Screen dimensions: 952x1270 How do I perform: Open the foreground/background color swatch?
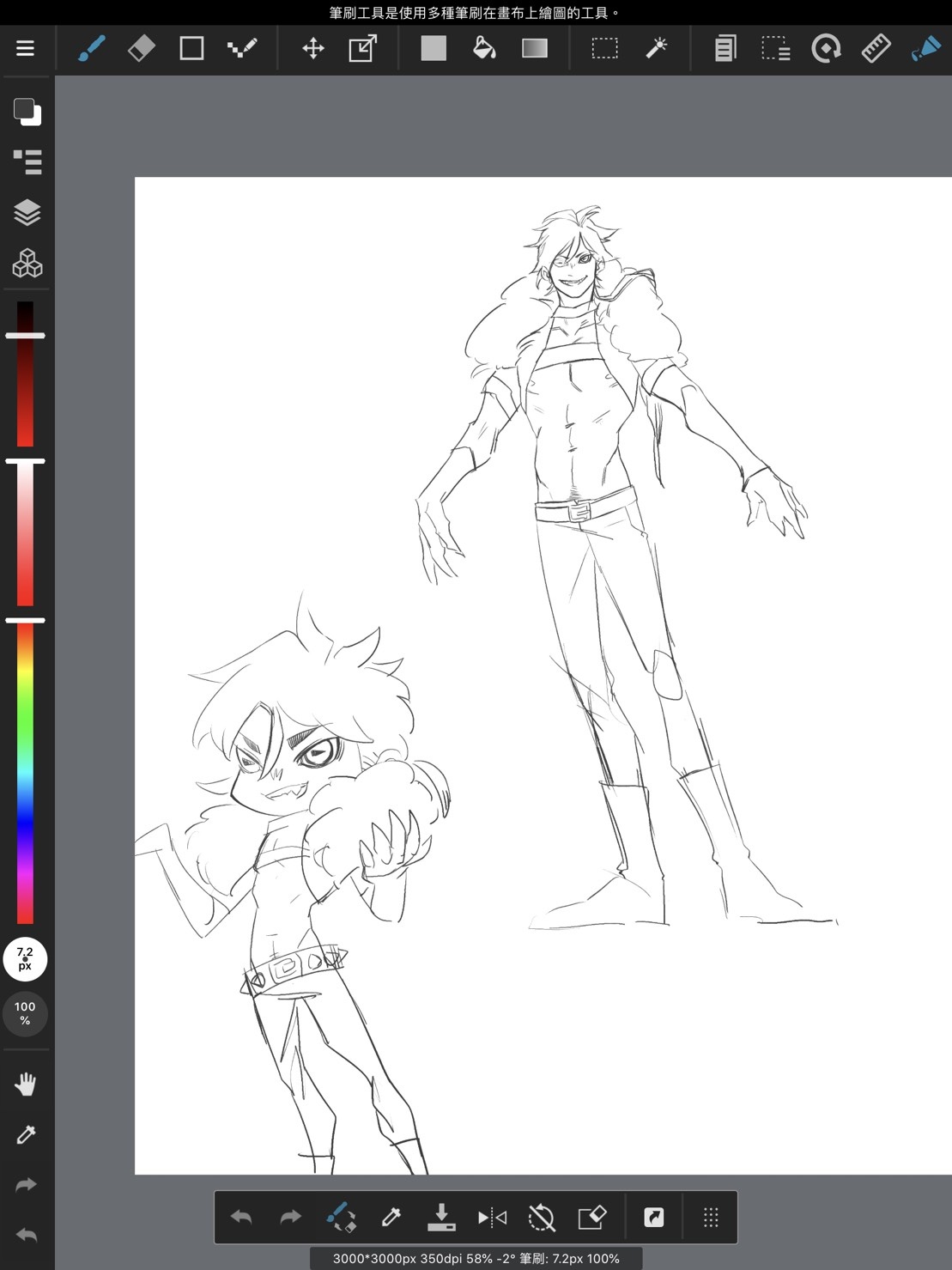[x=27, y=112]
